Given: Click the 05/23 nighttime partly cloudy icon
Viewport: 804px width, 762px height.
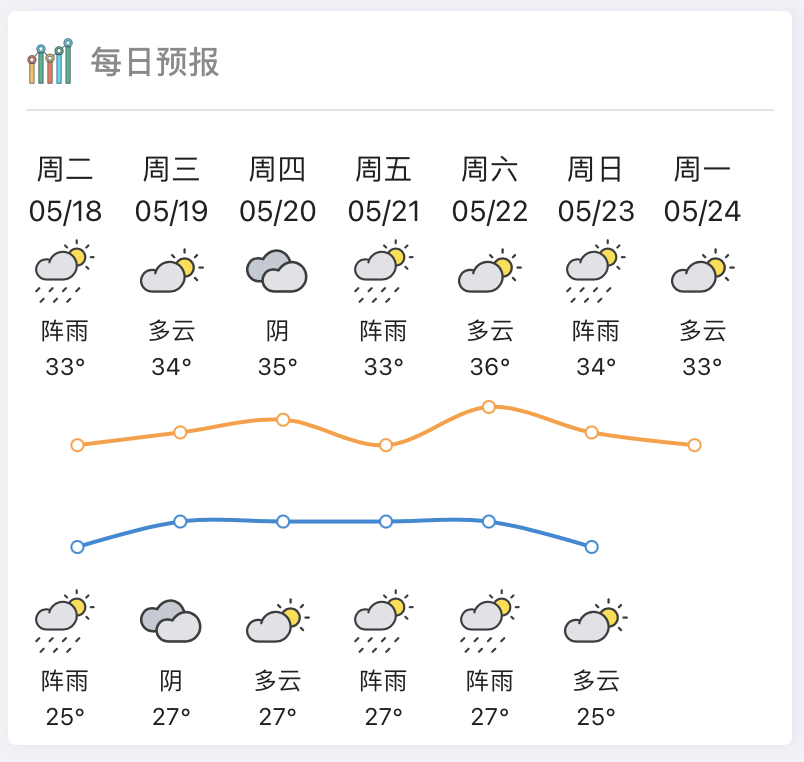Looking at the screenshot, I should (x=596, y=621).
